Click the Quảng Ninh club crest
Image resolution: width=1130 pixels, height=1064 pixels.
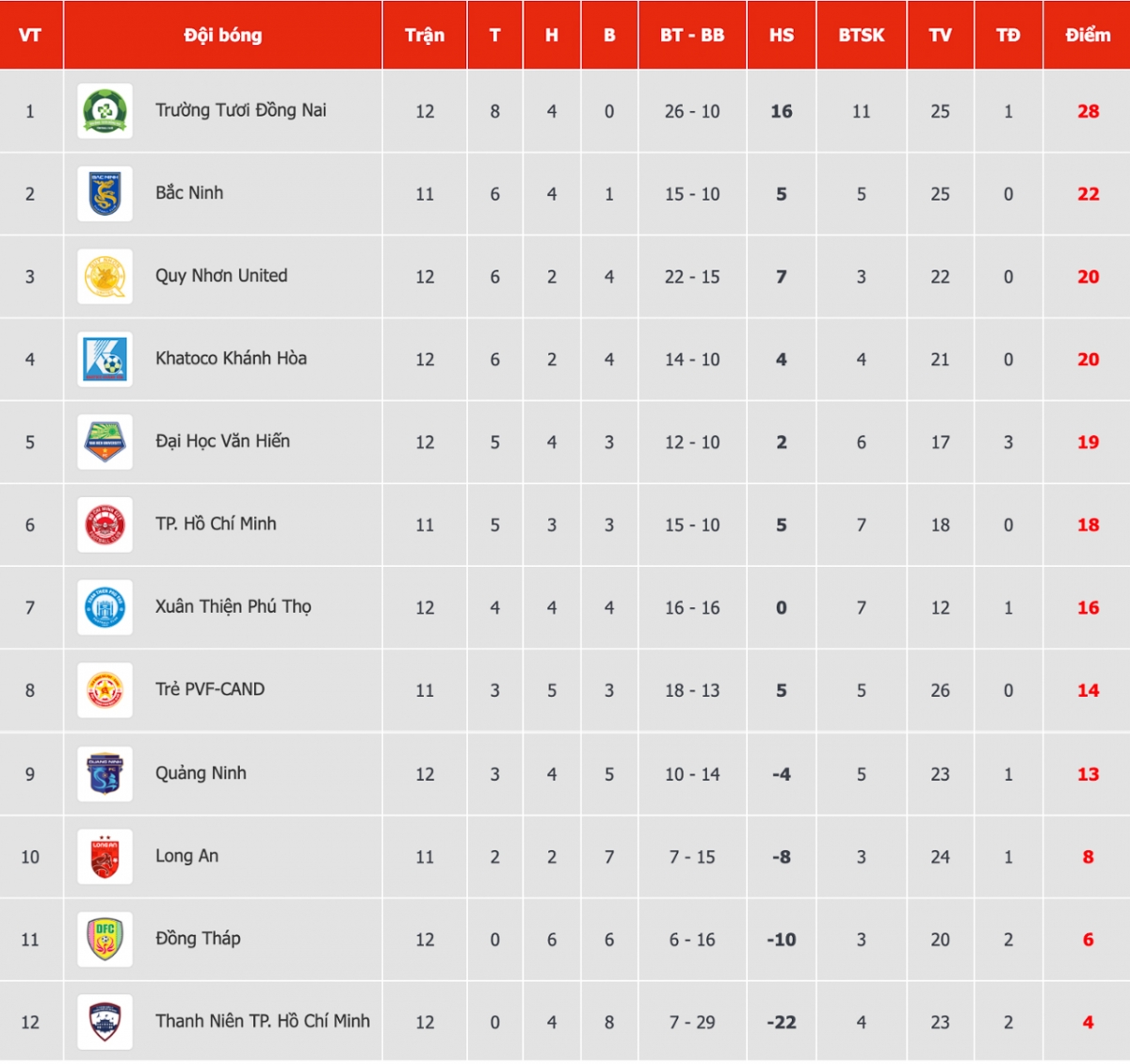pyautogui.click(x=105, y=774)
